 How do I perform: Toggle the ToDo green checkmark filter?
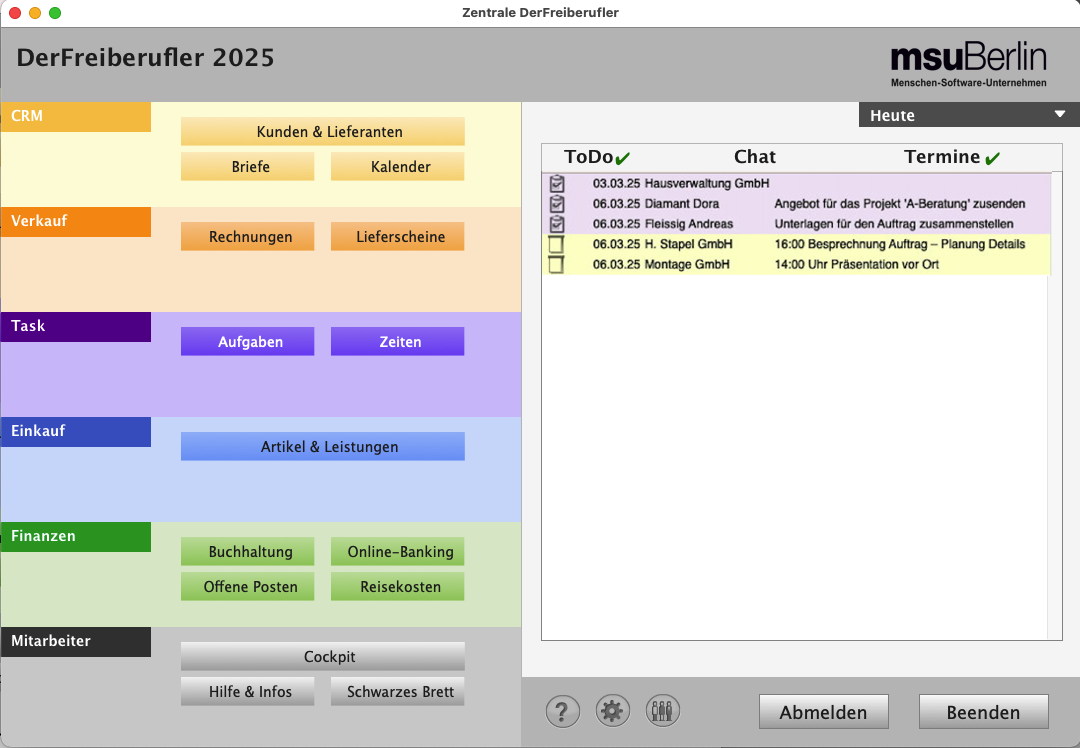pyautogui.click(x=623, y=158)
